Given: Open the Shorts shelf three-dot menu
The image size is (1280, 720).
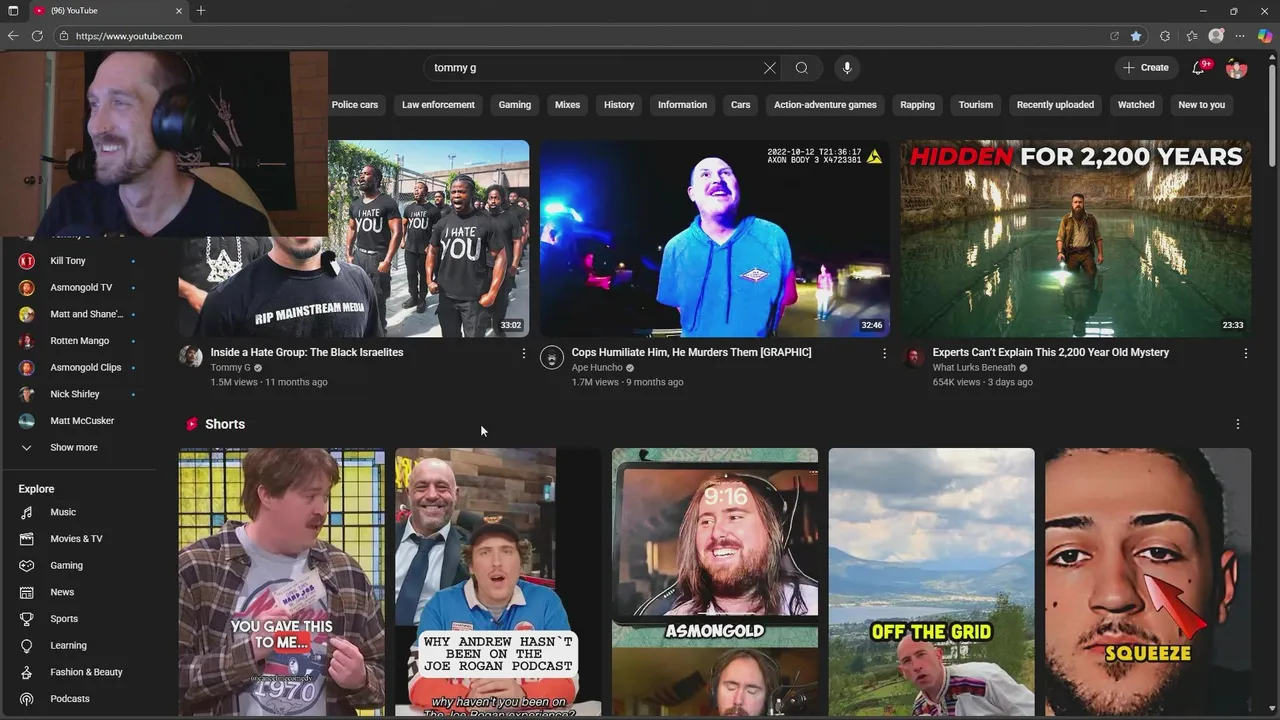Looking at the screenshot, I should (x=1237, y=424).
